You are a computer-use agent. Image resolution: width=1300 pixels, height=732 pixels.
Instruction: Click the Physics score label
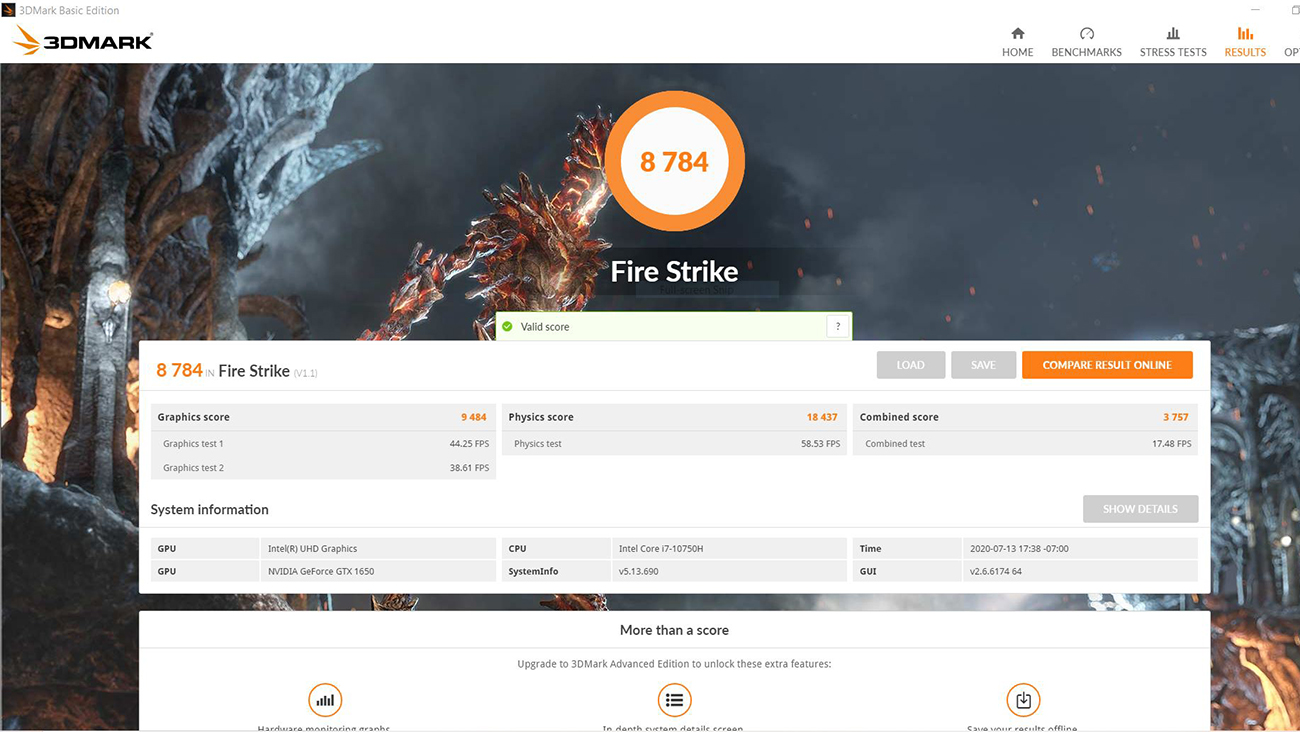coord(541,417)
